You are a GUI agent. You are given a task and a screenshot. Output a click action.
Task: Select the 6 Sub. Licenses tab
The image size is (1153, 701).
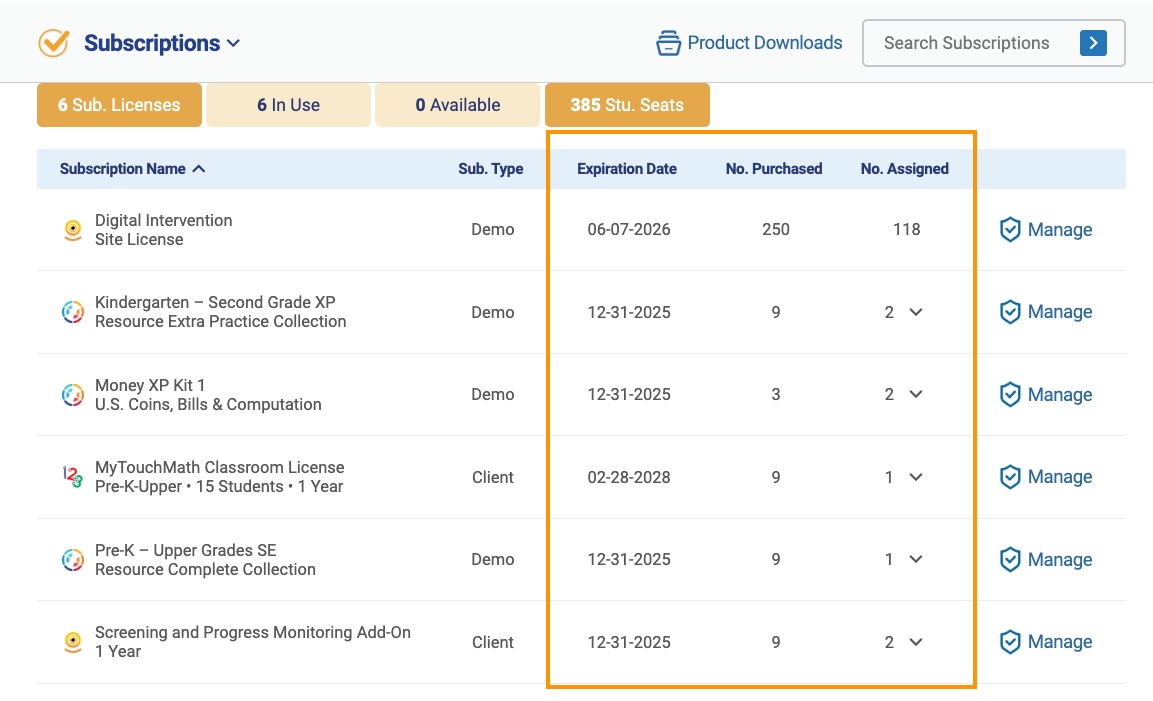click(x=119, y=105)
